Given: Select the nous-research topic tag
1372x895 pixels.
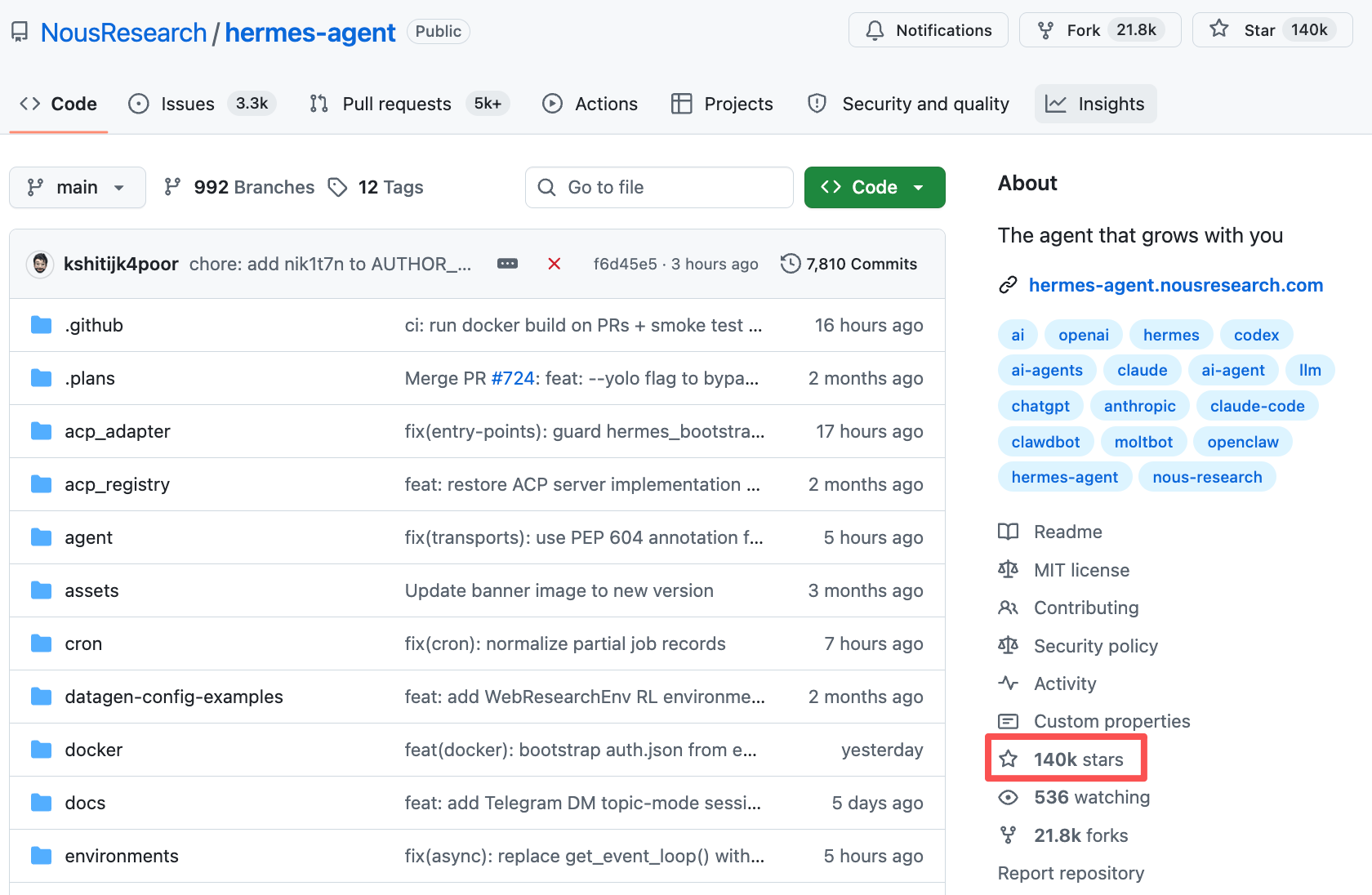Looking at the screenshot, I should coord(1207,477).
